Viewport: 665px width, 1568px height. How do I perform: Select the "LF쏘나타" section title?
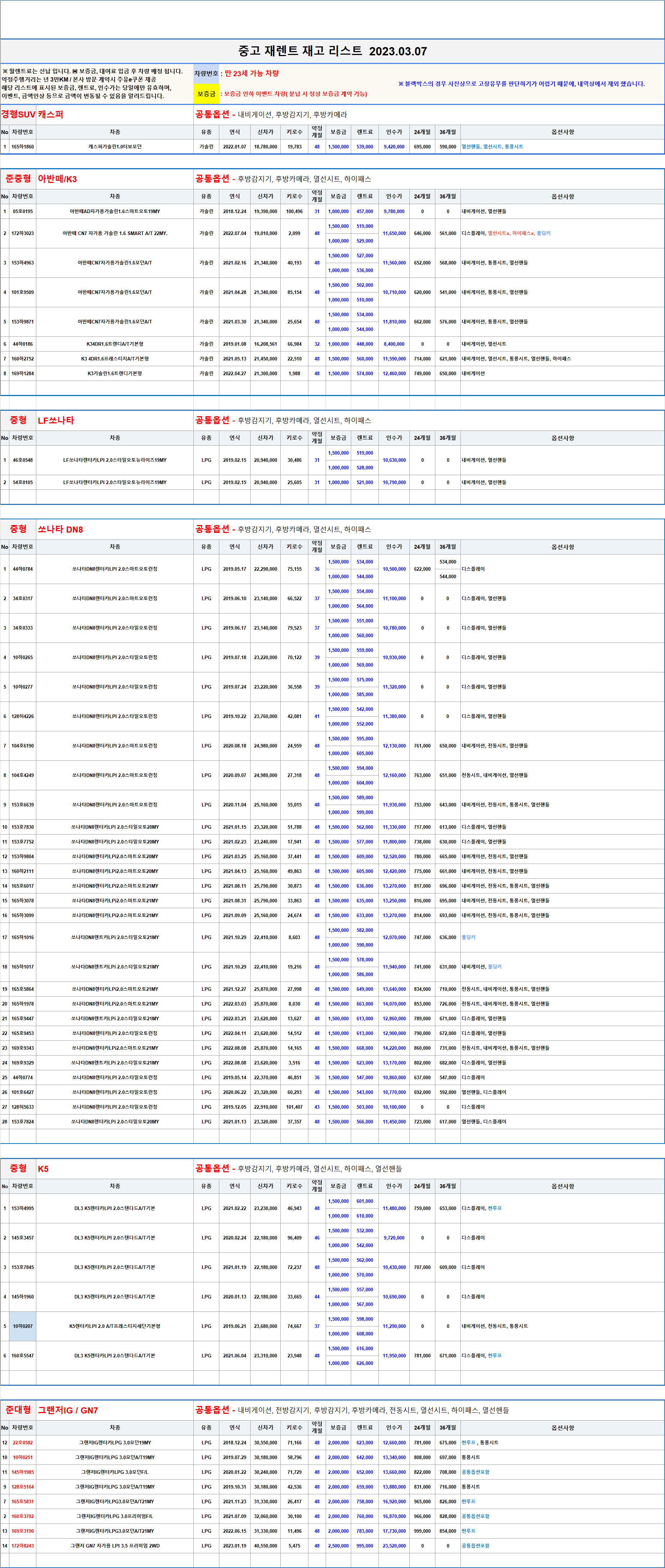pos(56,420)
